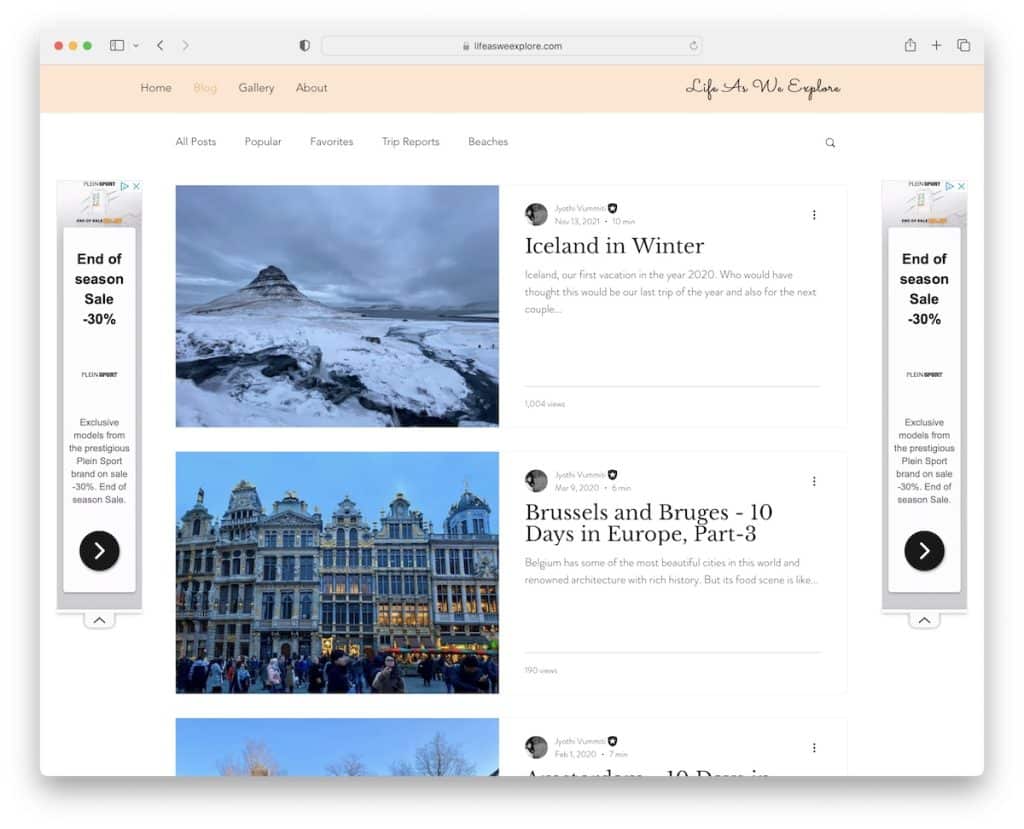
Task: Select the Popular category tab
Action: pos(263,141)
